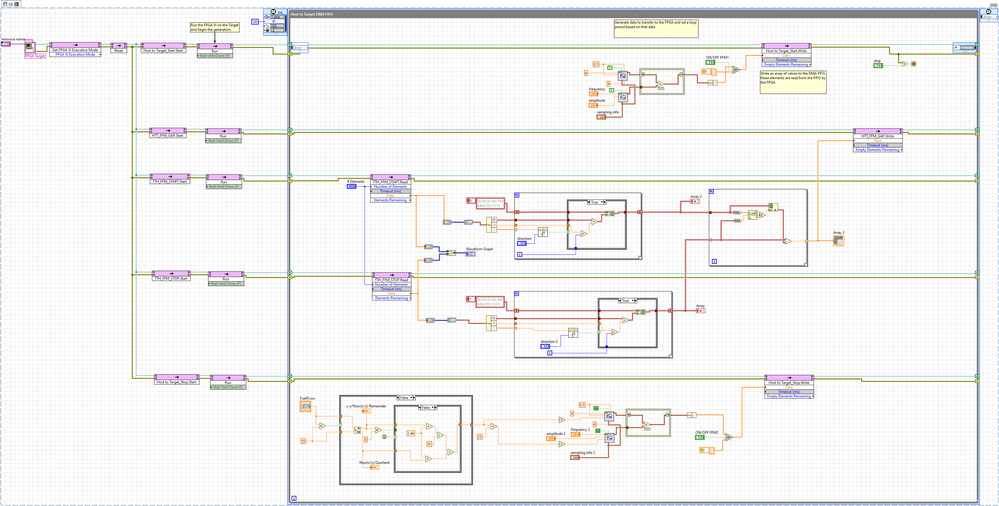Screen dimensions: 999x506
Task: Select the Host to Target_Stop.Start node
Action: tap(176, 379)
